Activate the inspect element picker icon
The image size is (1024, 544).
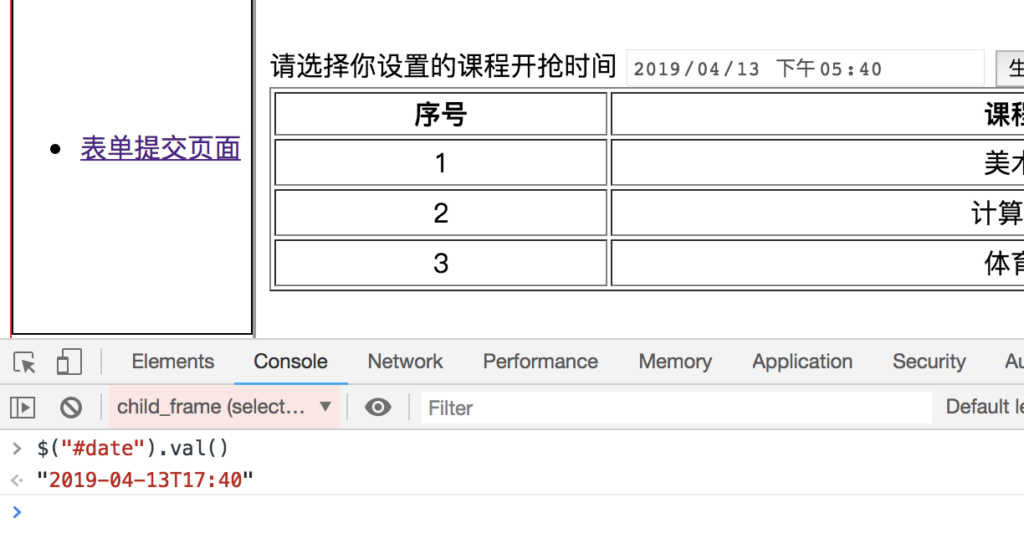pyautogui.click(x=24, y=362)
